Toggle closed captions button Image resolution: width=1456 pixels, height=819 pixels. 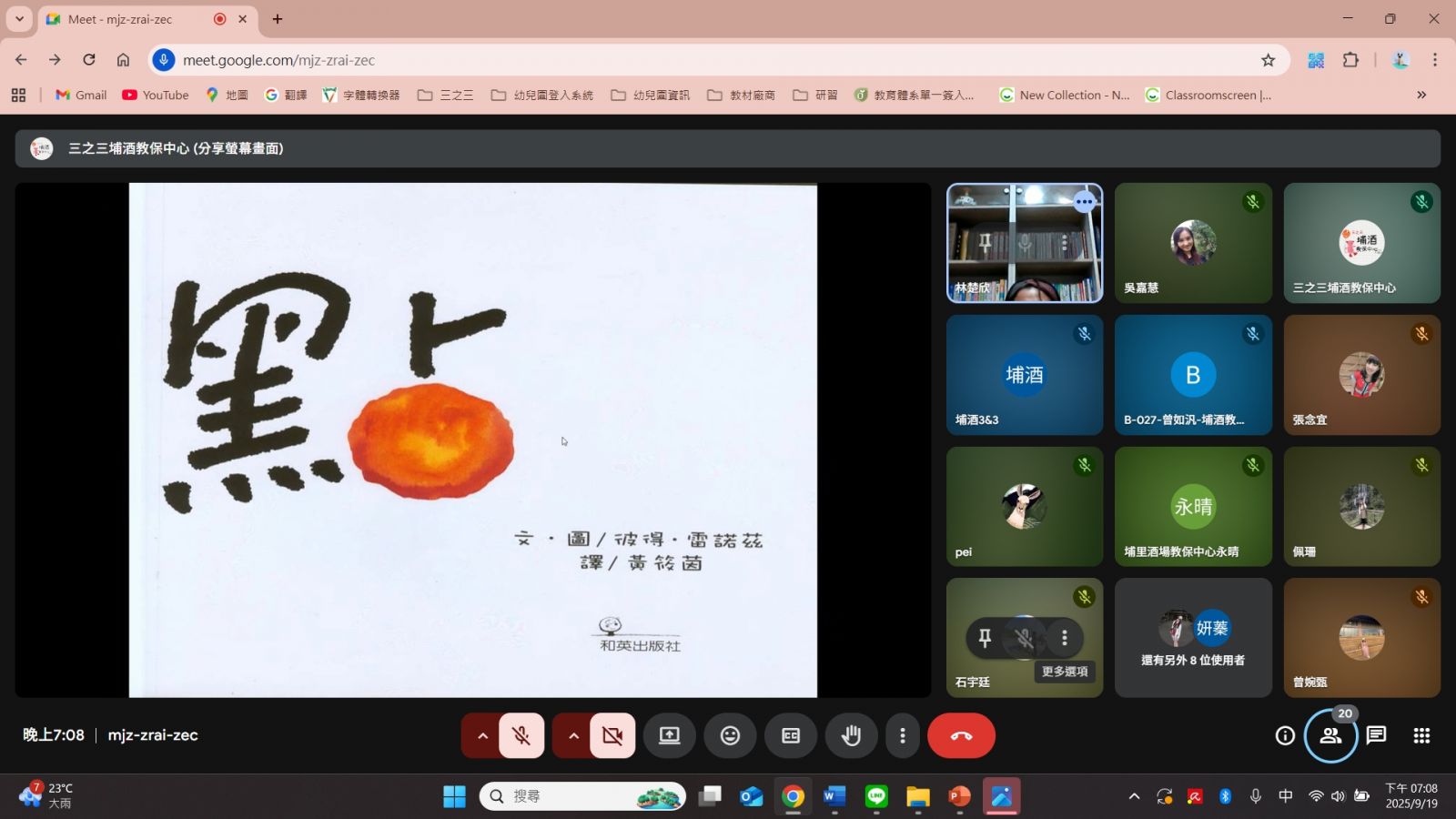tap(791, 735)
